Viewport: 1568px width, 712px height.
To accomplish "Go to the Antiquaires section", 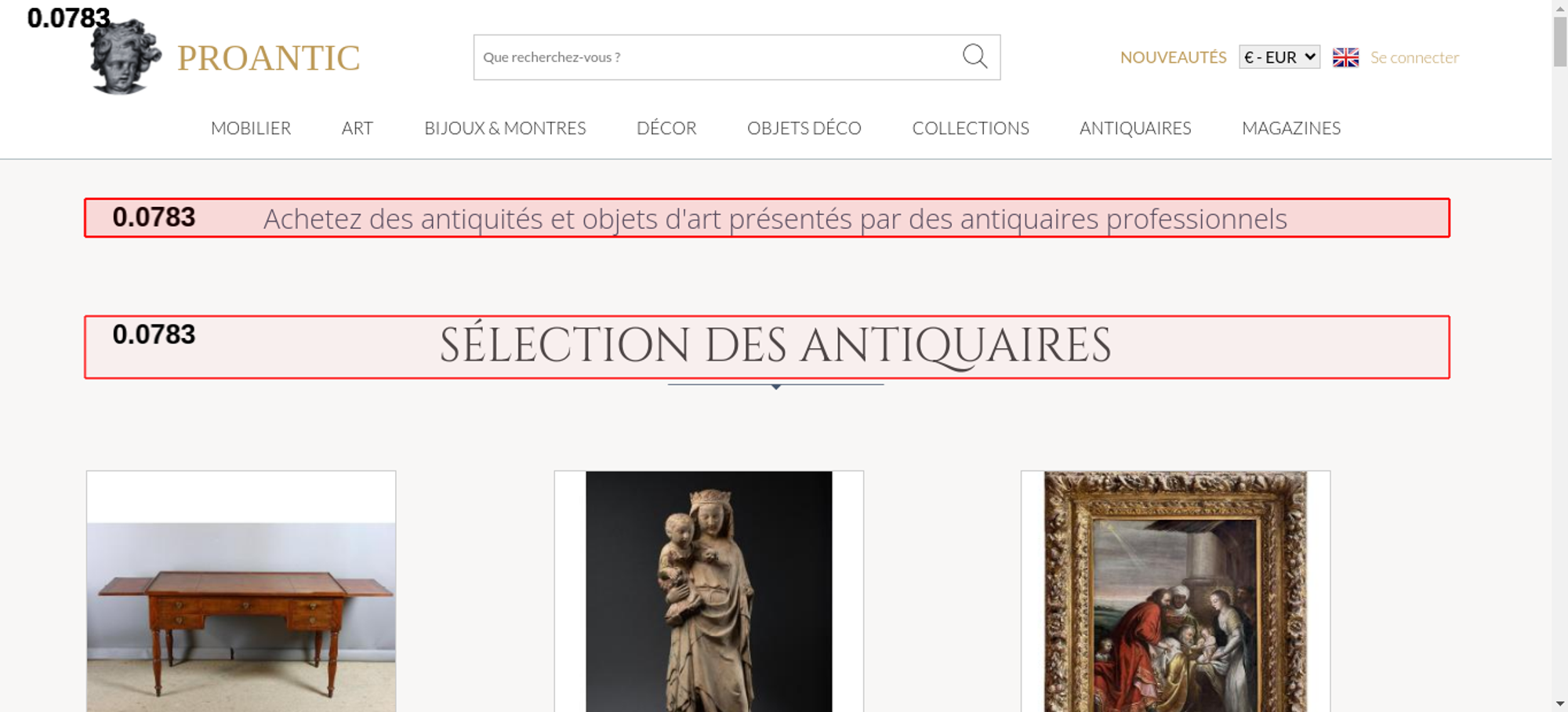I will (x=1134, y=128).
